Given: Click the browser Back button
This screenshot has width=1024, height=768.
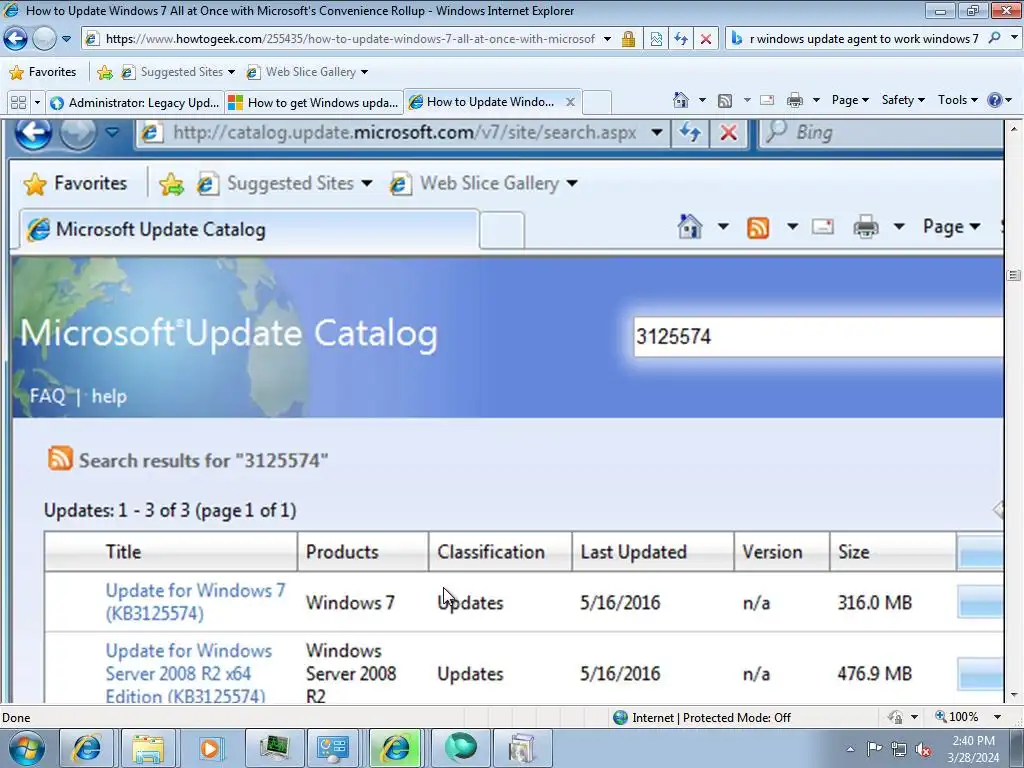Looking at the screenshot, I should pyautogui.click(x=16, y=39).
